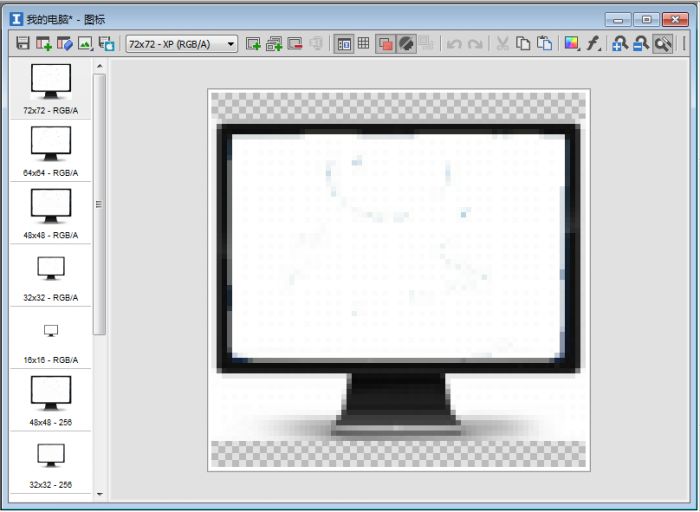Open the color adjustments tool

click(572, 43)
